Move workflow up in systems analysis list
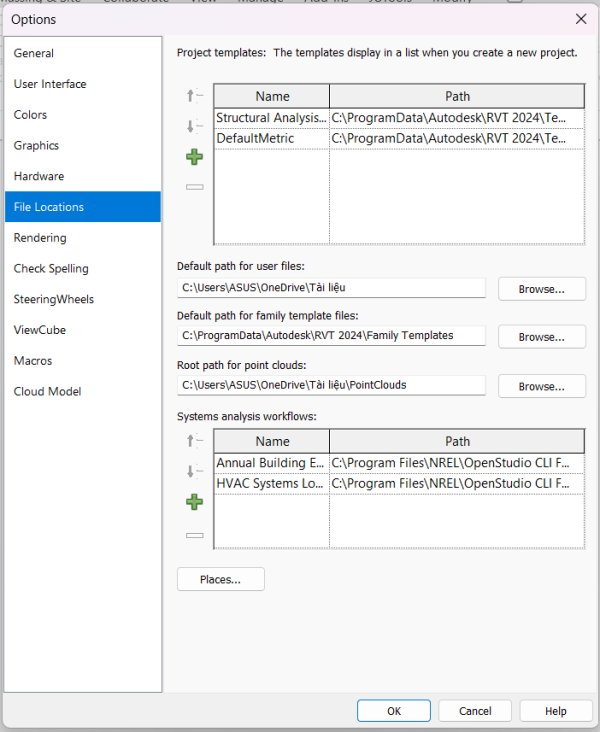600x732 pixels. coord(194,441)
